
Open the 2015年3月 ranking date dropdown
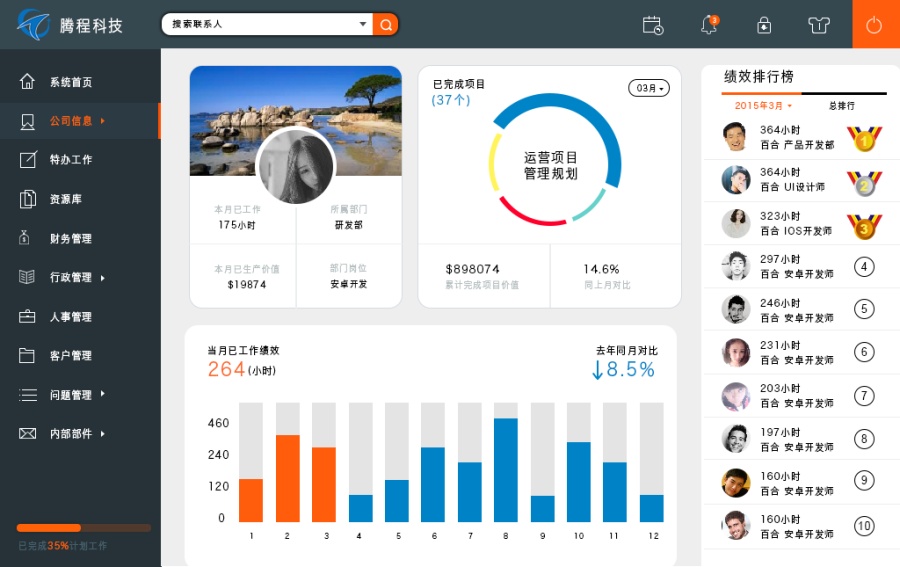click(x=763, y=106)
